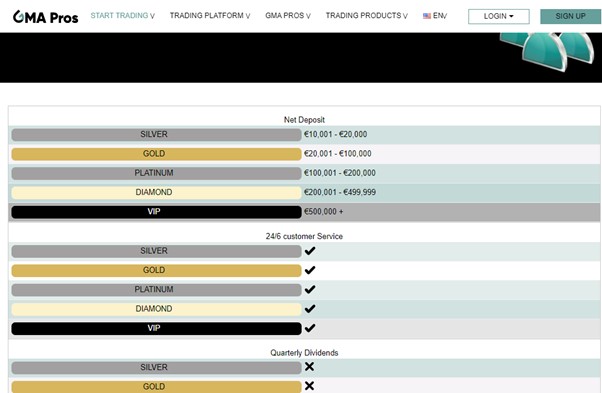This screenshot has width=602, height=393.
Task: Click the teal coins banner image
Action: pos(549,51)
